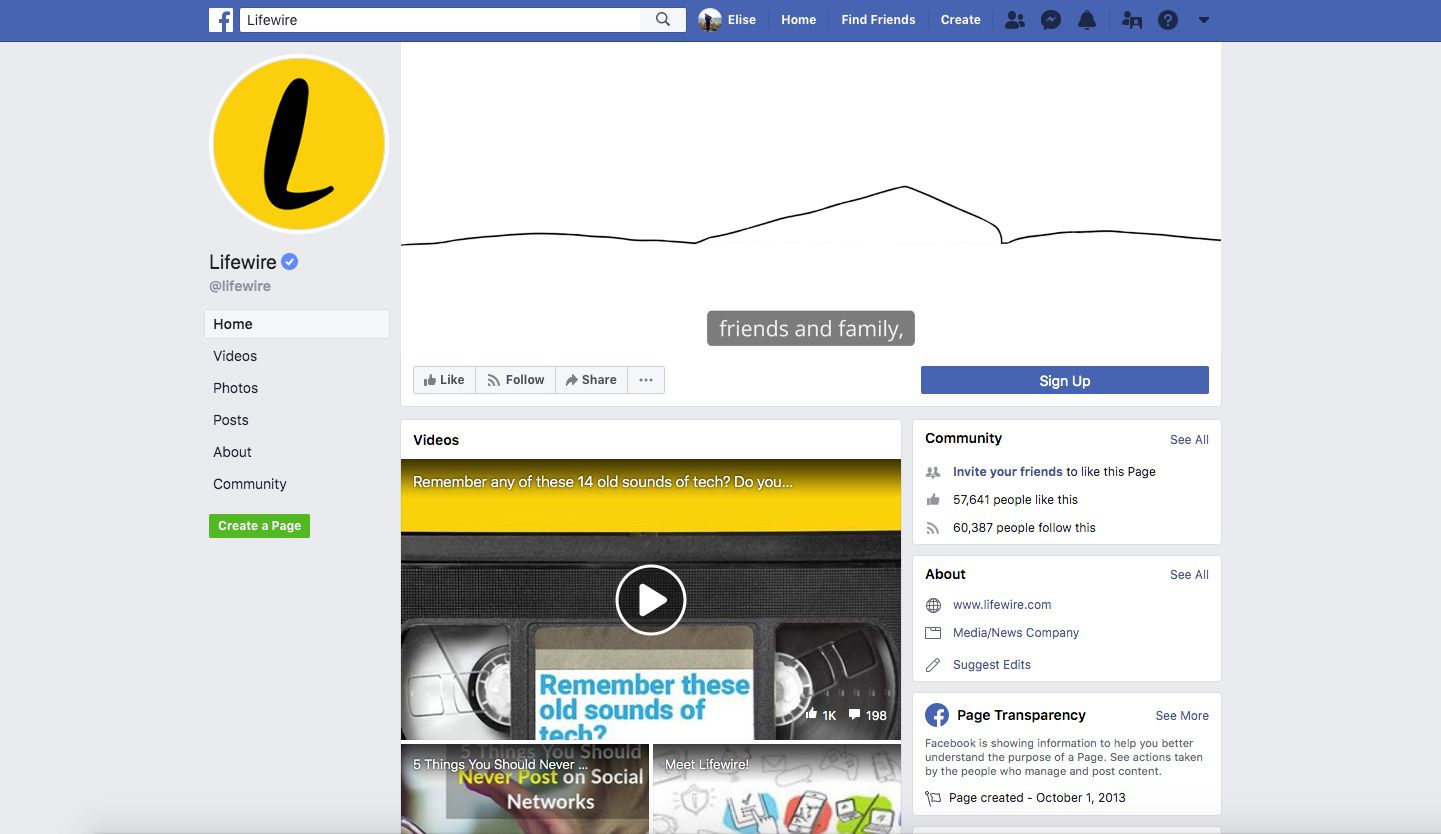Click the pencil icon beside Suggest Edits
The image size is (1441, 834).
[933, 665]
